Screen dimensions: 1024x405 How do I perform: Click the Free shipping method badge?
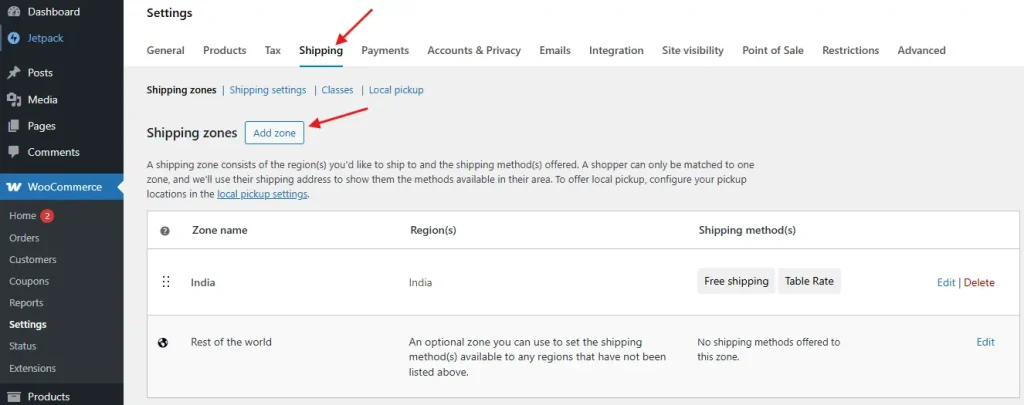(736, 282)
